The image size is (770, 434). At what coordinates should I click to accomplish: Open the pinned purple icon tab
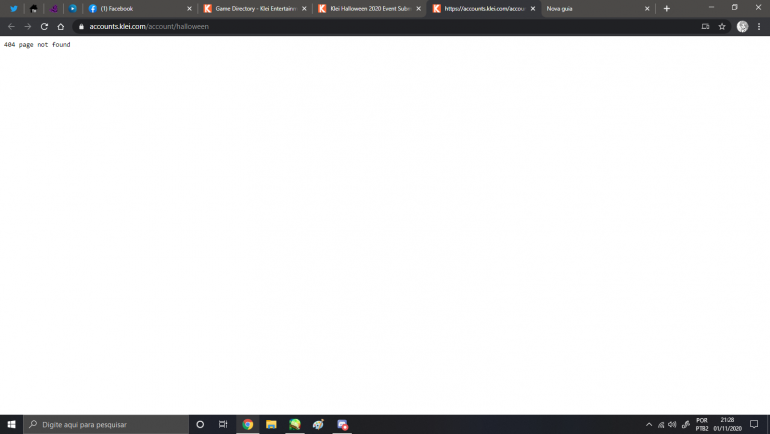54,8
